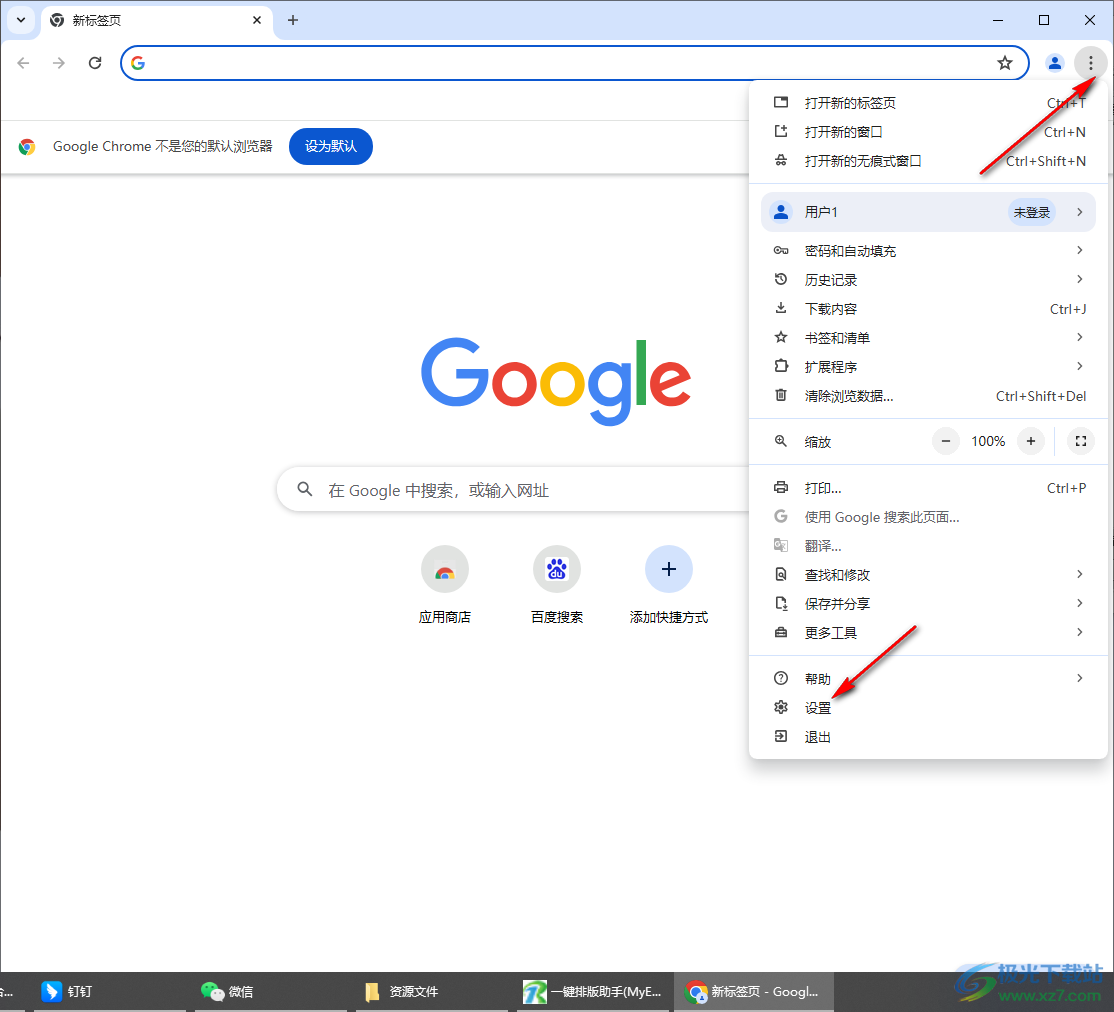Open 资源文件 folder in the taskbar
The width and height of the screenshot is (1114, 1012).
pyautogui.click(x=431, y=991)
